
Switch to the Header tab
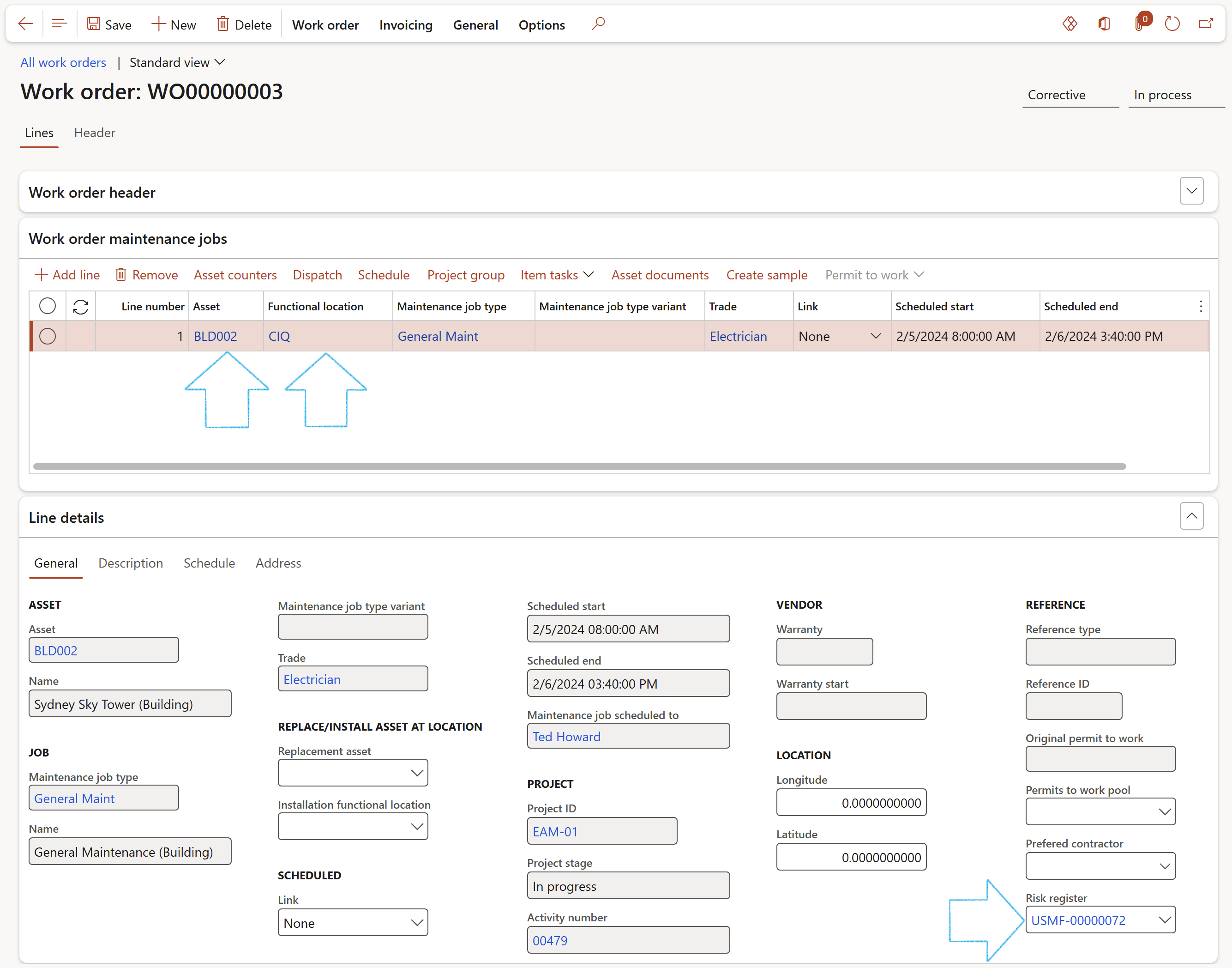(x=95, y=133)
